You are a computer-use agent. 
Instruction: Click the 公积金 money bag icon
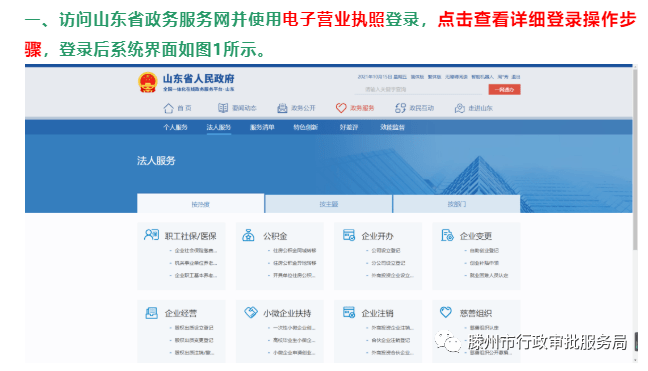[x=248, y=235]
